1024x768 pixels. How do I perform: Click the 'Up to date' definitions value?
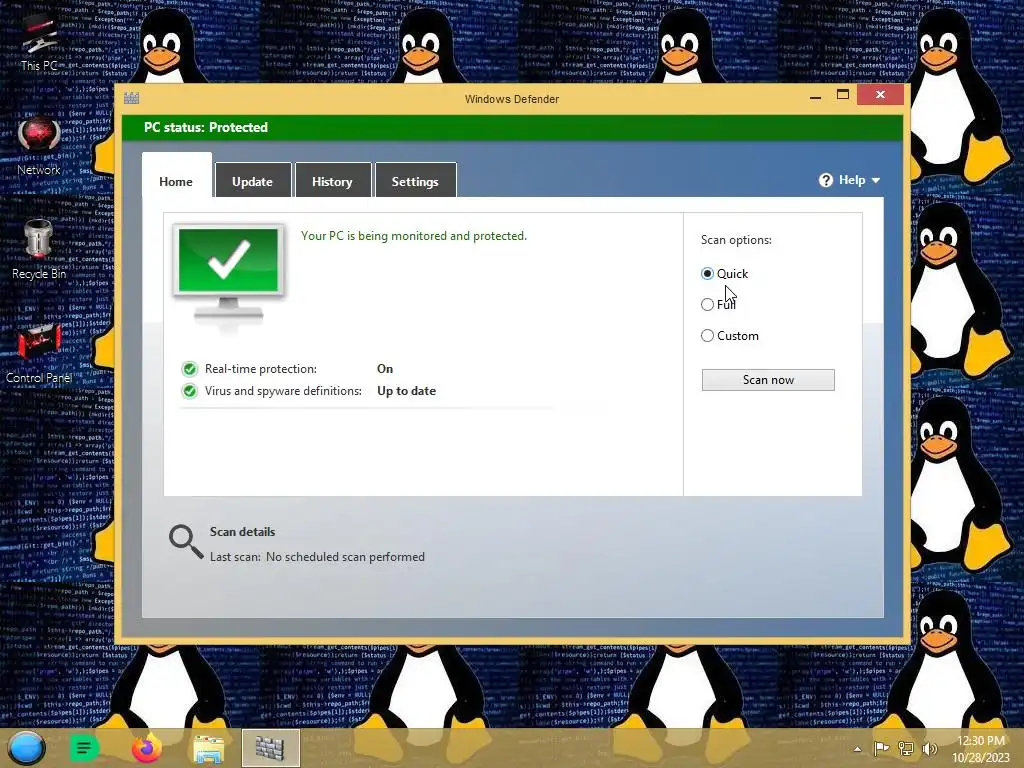[406, 391]
